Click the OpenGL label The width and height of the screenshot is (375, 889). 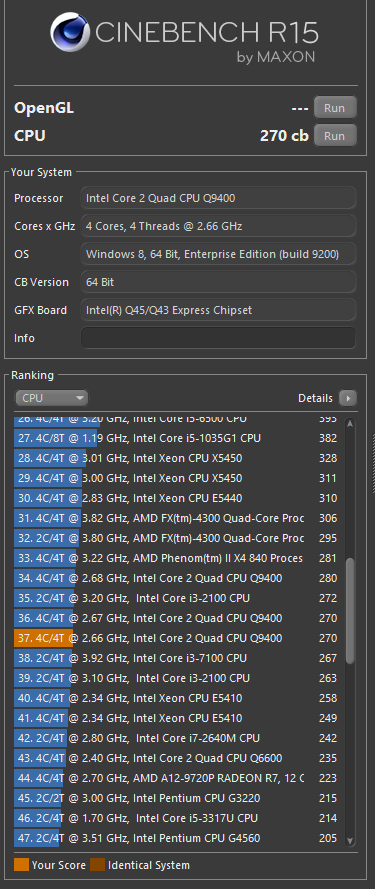[x=44, y=108]
